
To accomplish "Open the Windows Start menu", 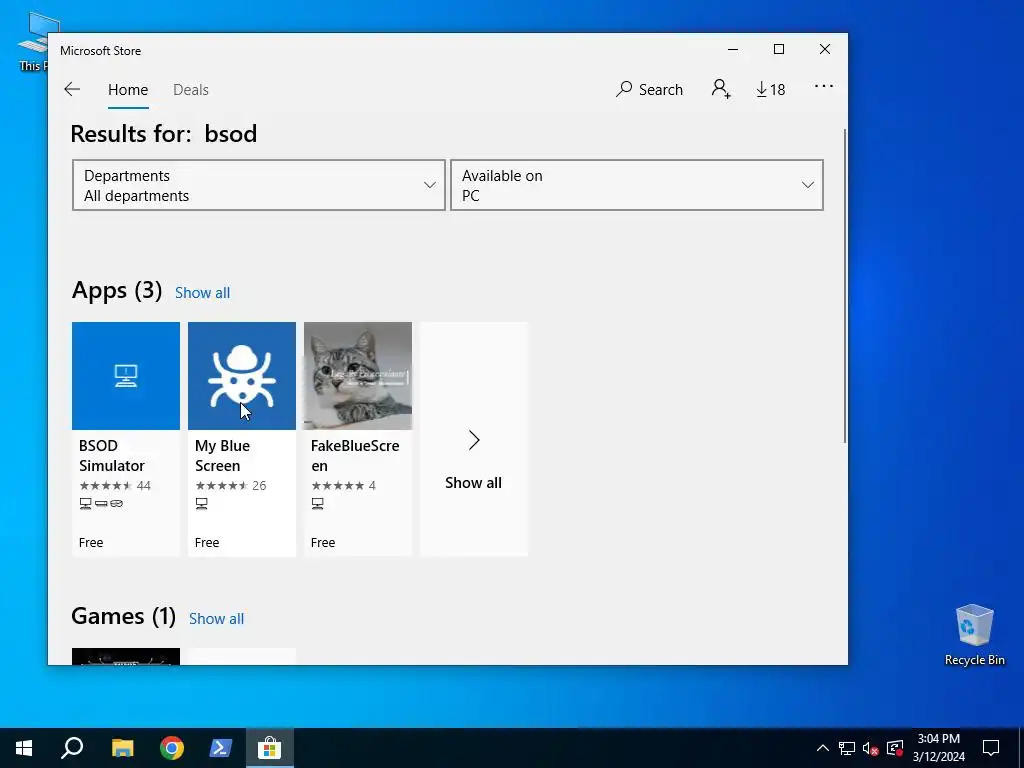I will pos(24,748).
